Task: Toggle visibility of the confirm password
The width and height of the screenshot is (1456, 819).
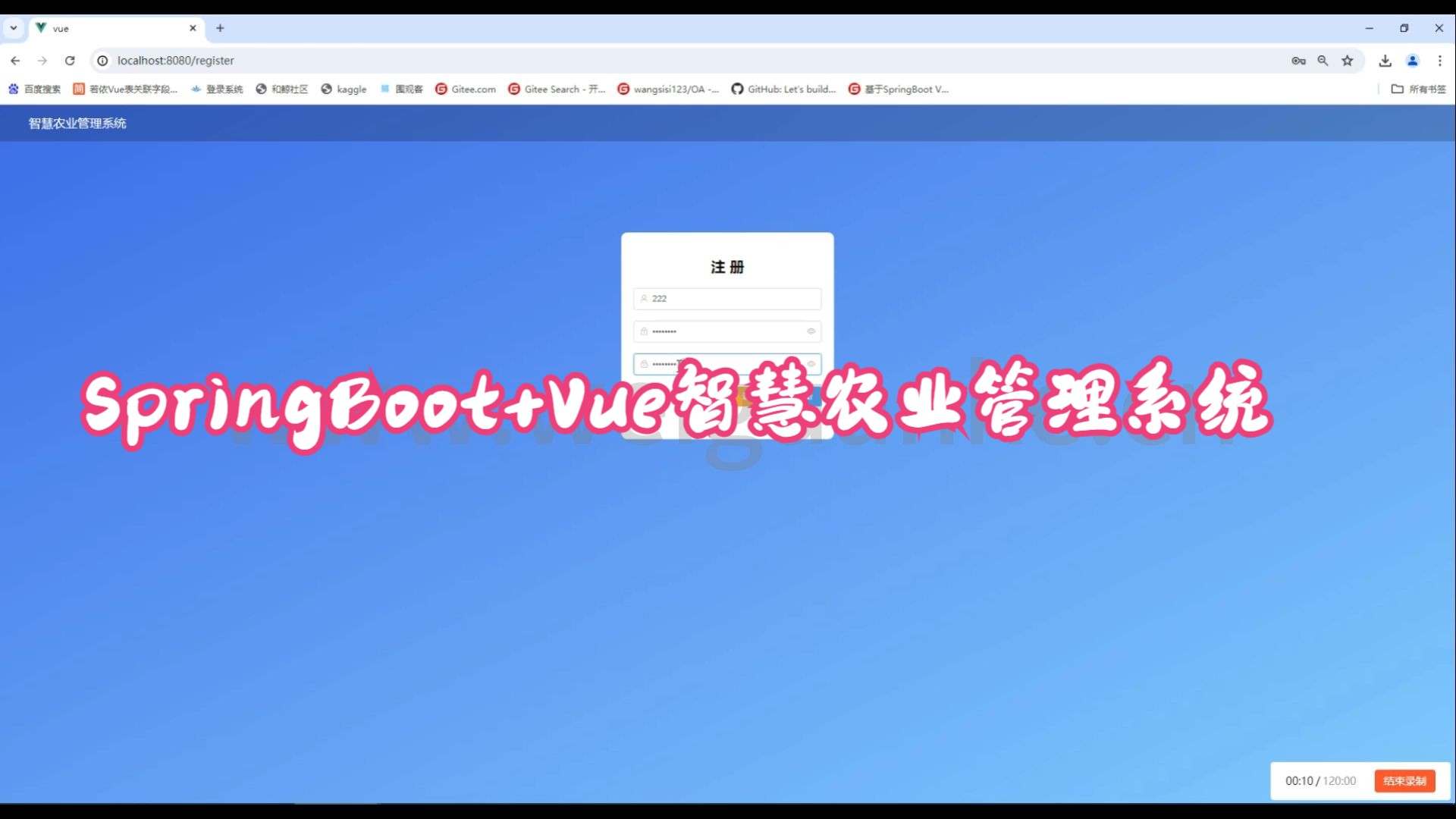Action: tap(811, 364)
